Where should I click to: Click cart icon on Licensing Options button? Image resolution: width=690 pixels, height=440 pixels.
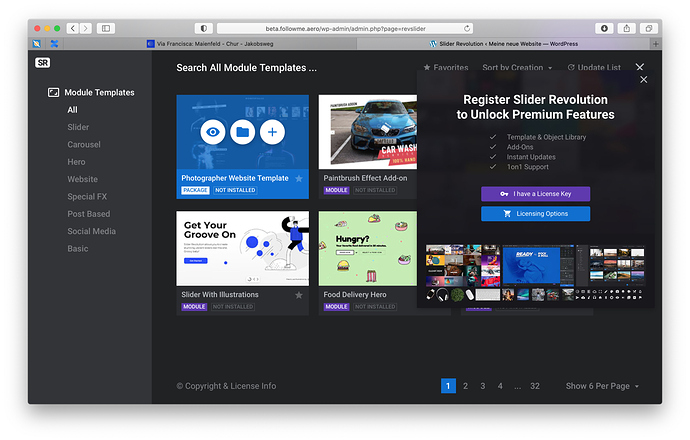pyautogui.click(x=507, y=214)
